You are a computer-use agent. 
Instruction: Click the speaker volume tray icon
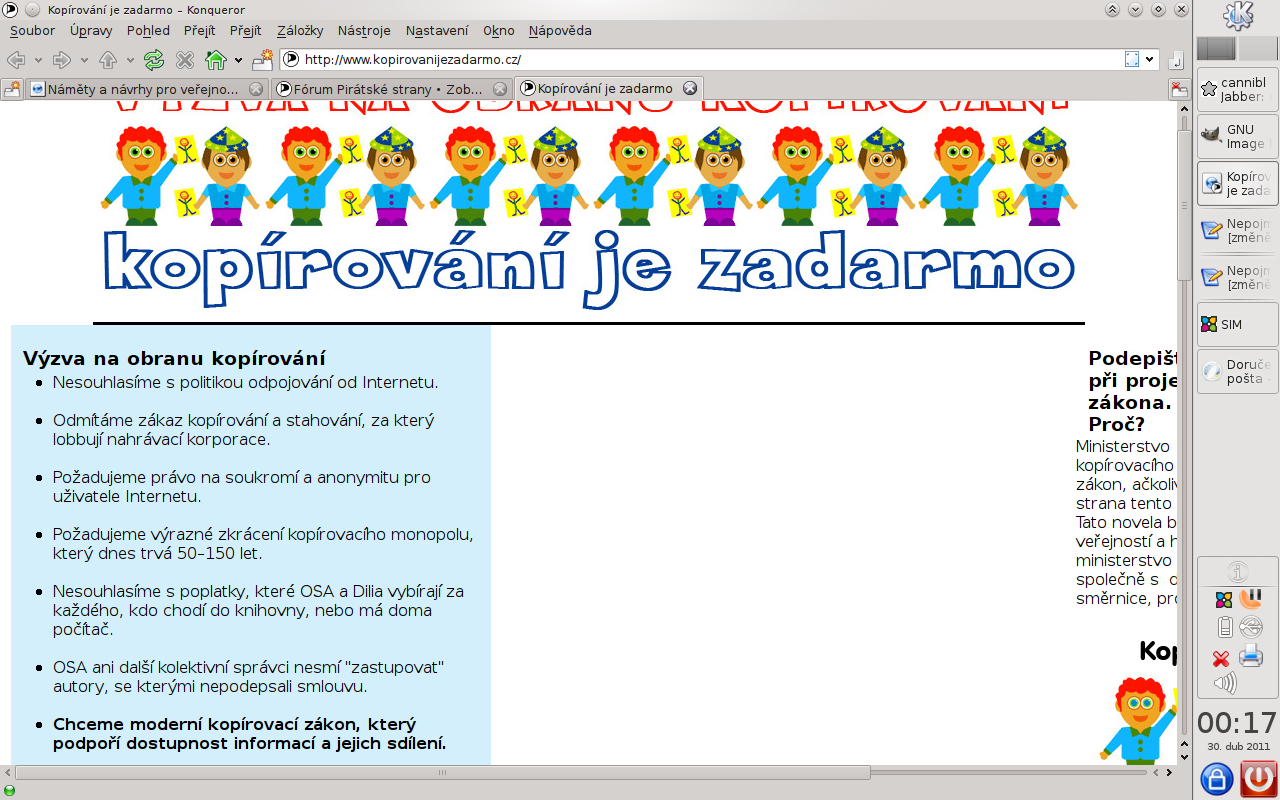coord(1224,684)
